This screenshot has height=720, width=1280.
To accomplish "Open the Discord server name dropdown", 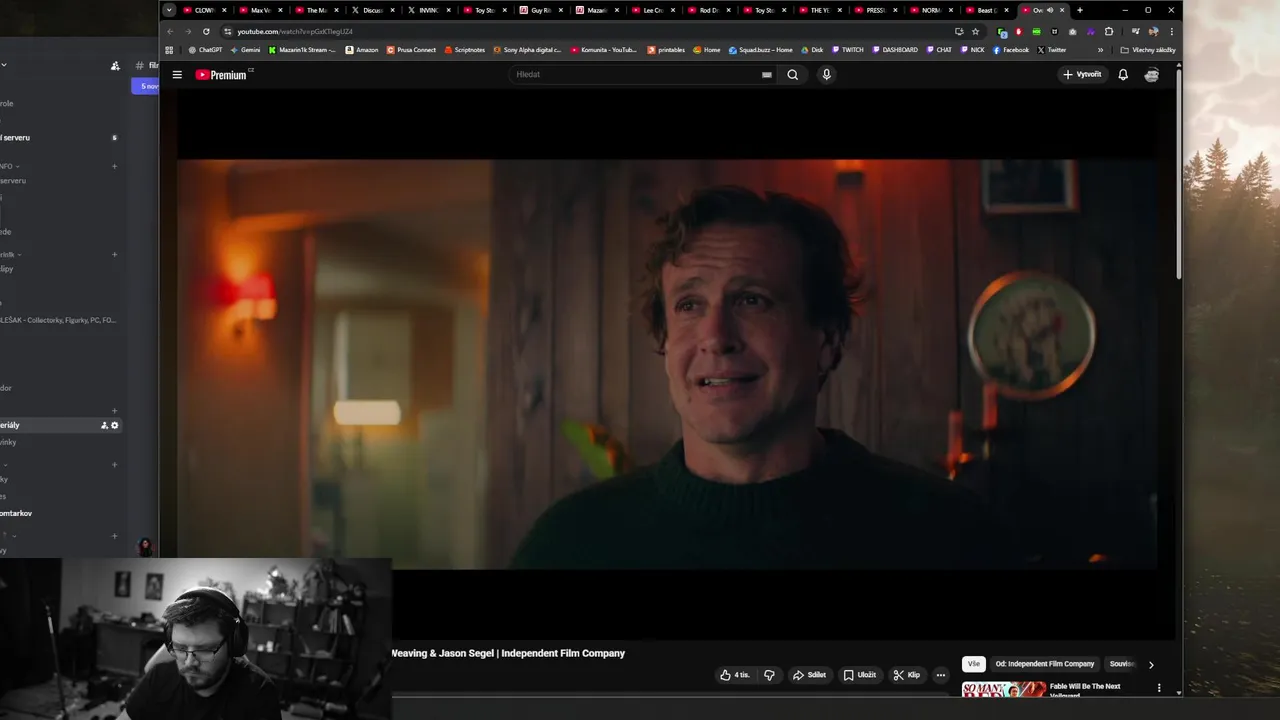I will (3, 65).
